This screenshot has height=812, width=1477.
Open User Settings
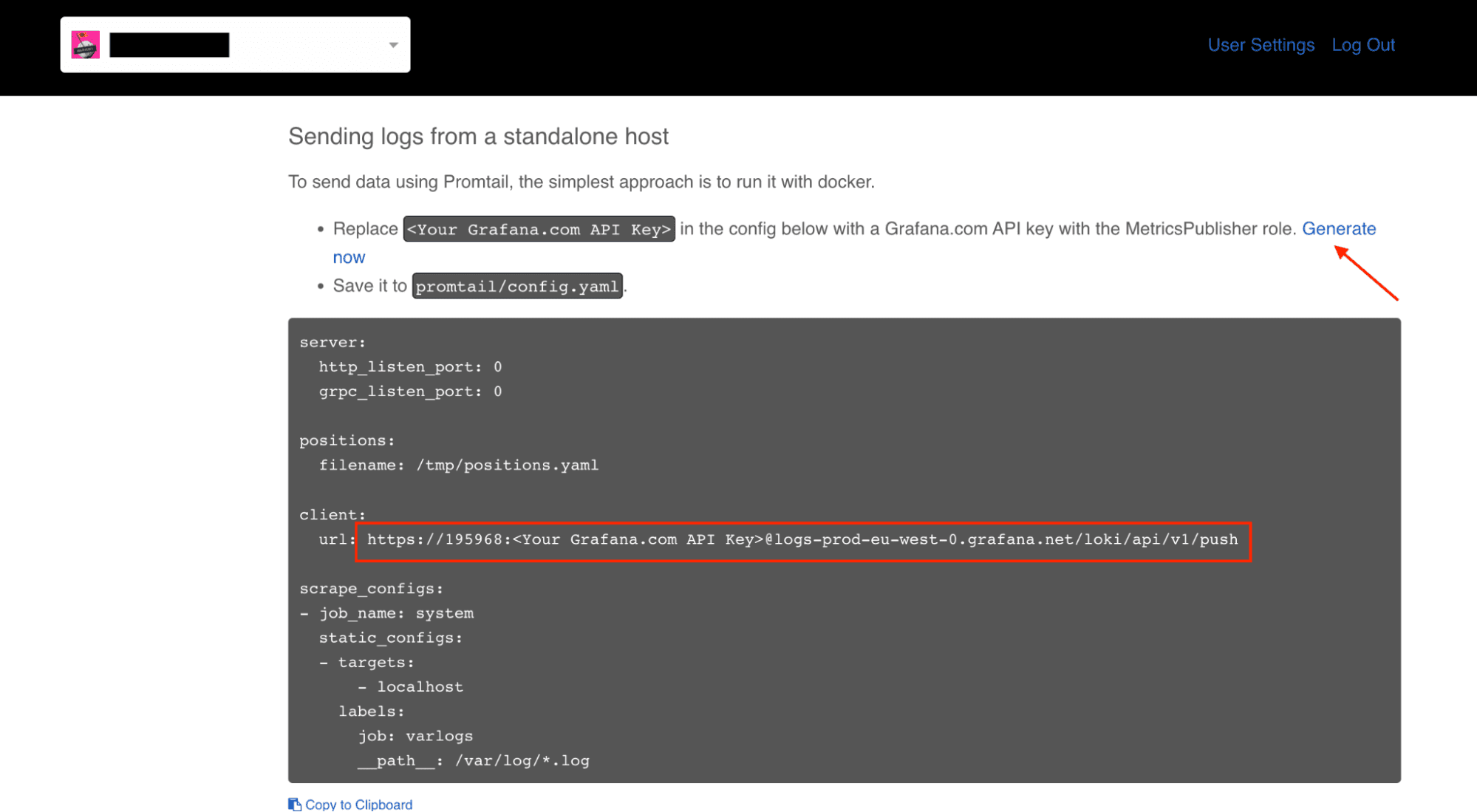click(x=1261, y=45)
